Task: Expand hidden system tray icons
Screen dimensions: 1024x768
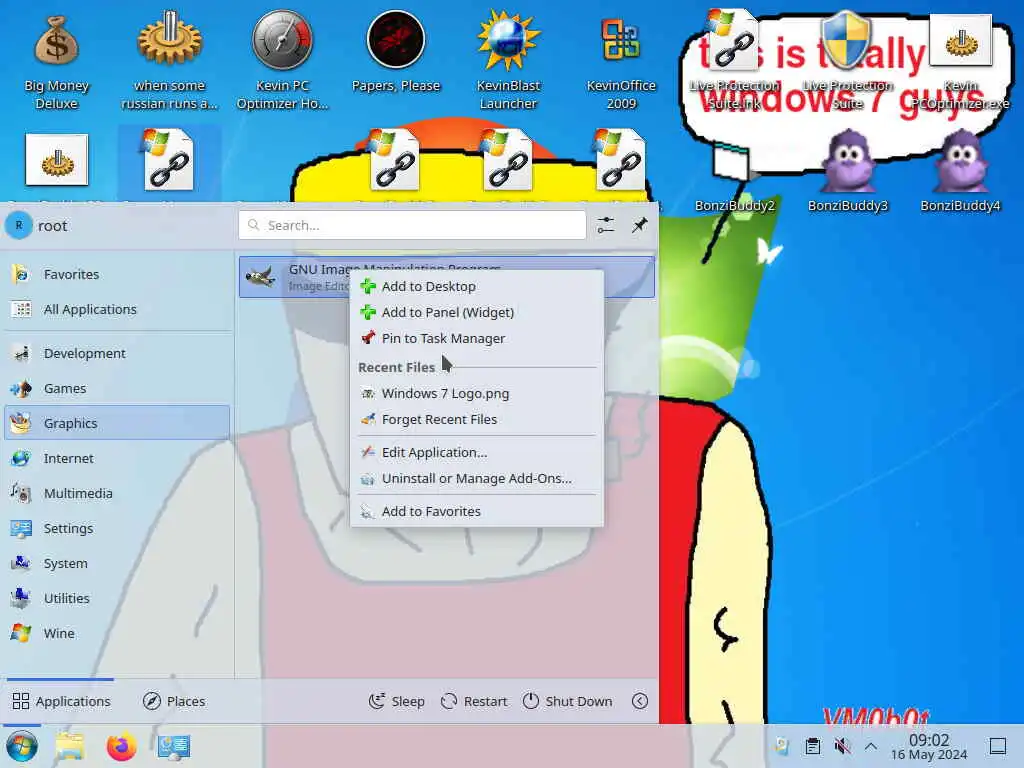Action: pyautogui.click(x=871, y=746)
